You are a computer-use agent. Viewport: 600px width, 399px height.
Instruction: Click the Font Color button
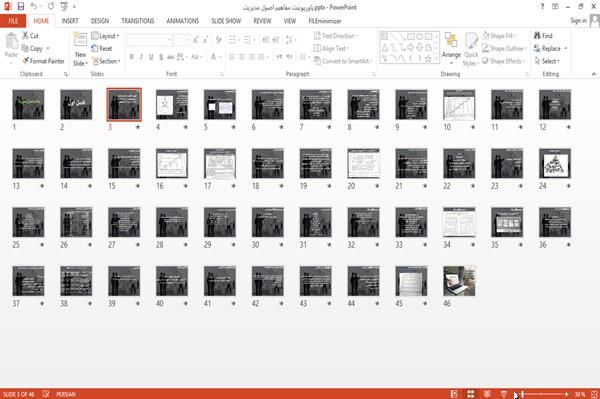[214, 57]
